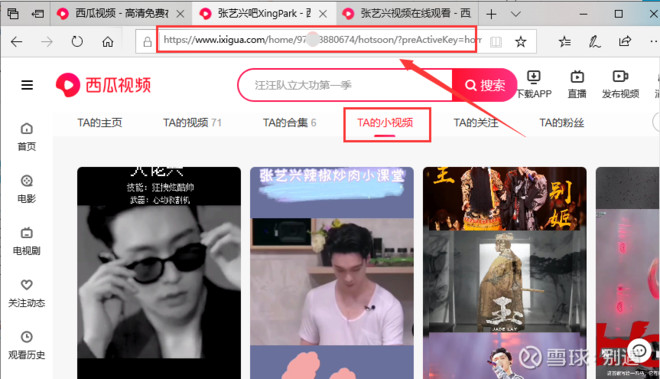This screenshot has width=660, height=379.
Task: Click the set tabs aside icon
Action: 38,14
